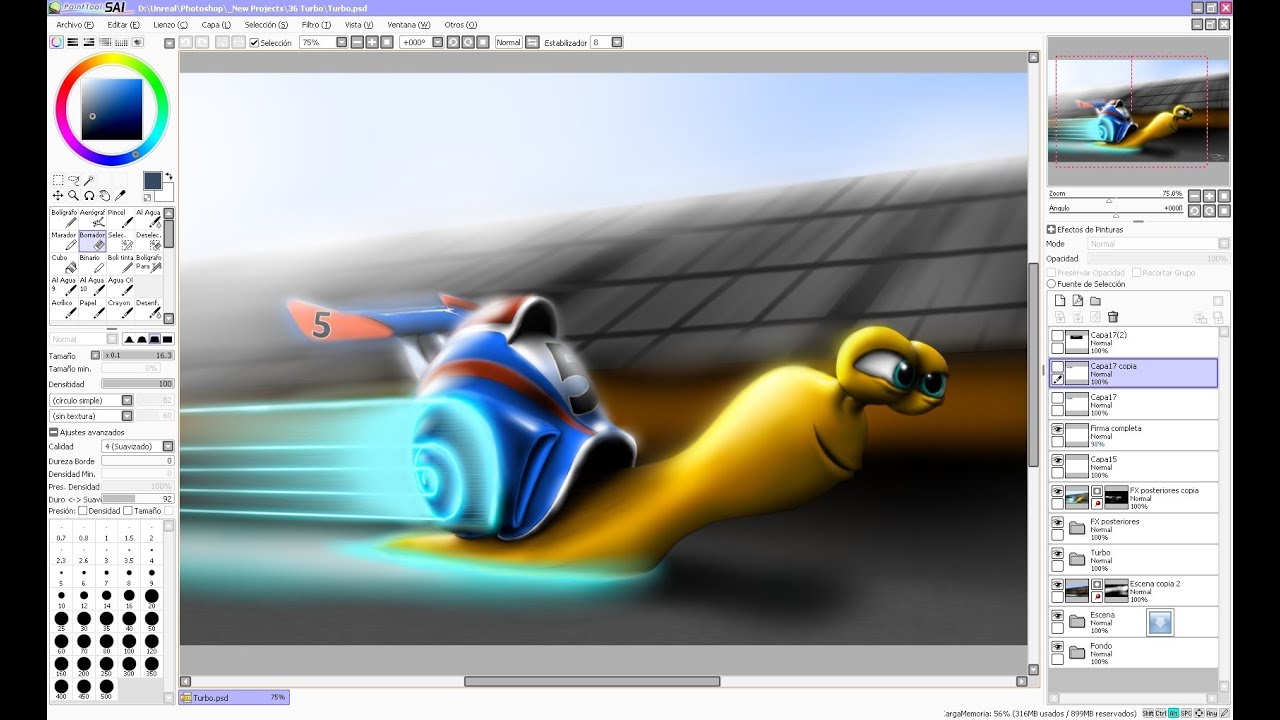Choose the Aerógraf airbrush tool
Image resolution: width=1280 pixels, height=720 pixels.
coord(92,218)
